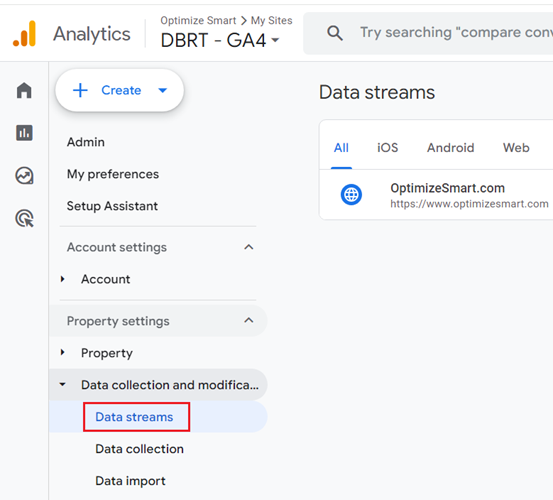Viewport: 553px width, 500px height.
Task: Click the Data collection and modification label
Action: pos(170,385)
